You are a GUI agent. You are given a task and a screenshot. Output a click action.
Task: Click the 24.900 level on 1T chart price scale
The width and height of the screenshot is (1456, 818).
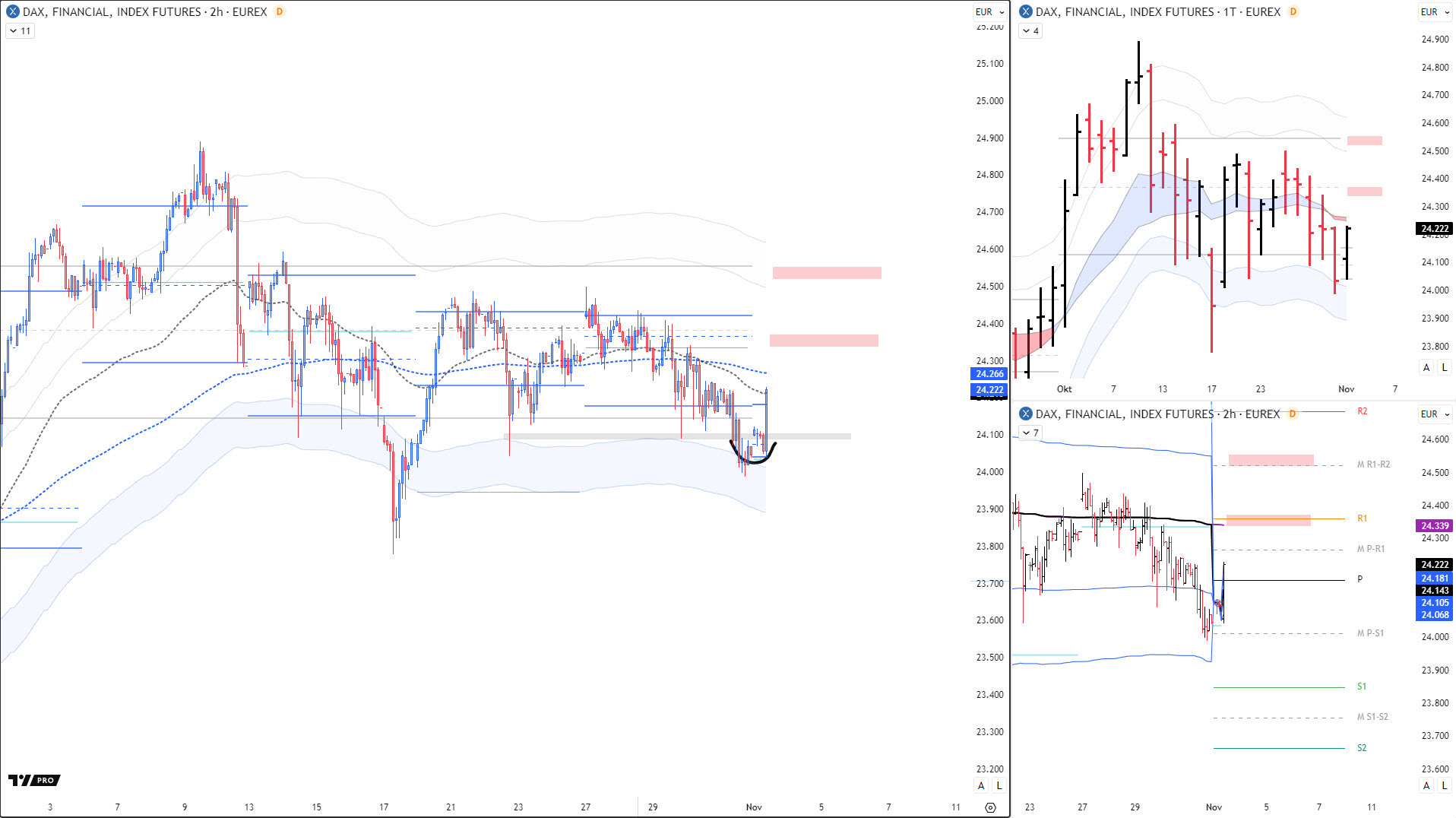coord(1435,40)
